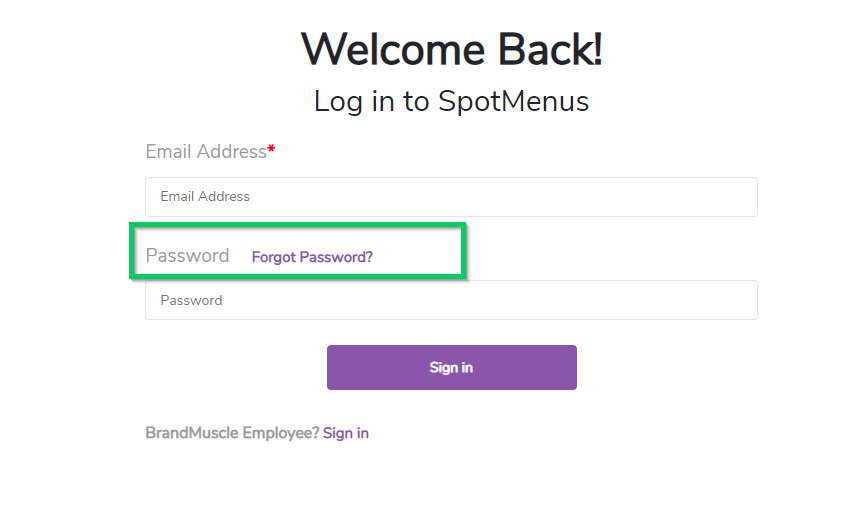The height and width of the screenshot is (508, 849).
Task: Click the Email Address field label
Action: click(x=206, y=152)
